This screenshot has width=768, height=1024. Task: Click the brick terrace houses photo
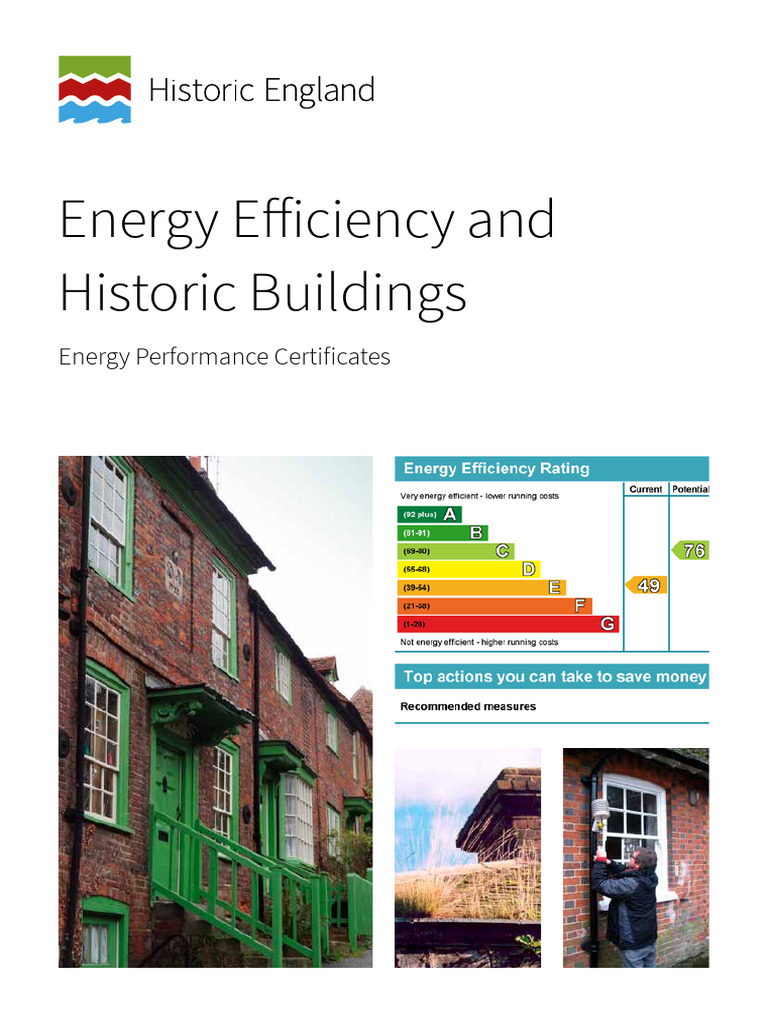click(216, 712)
